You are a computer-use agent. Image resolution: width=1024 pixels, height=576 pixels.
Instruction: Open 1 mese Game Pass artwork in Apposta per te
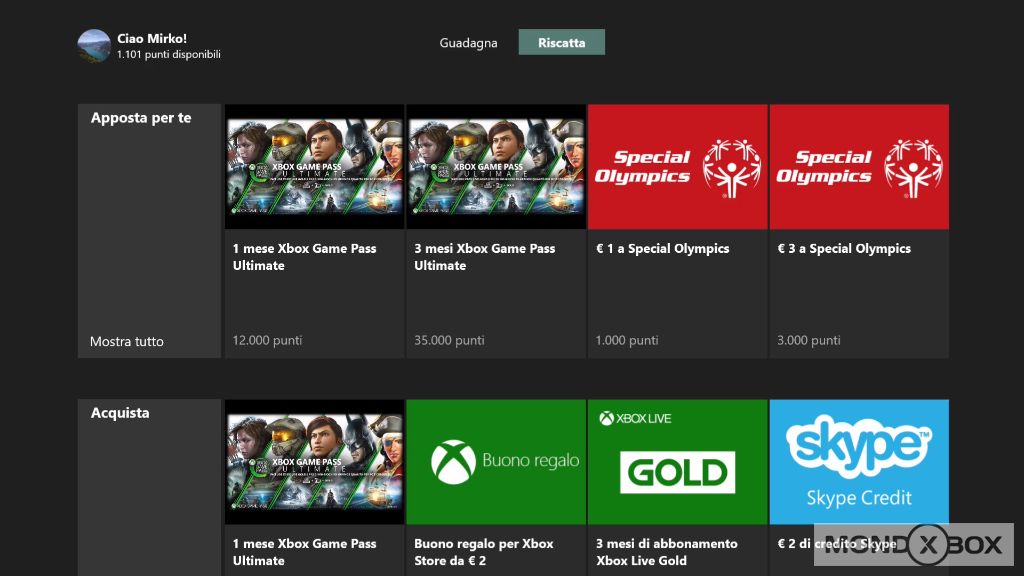pos(314,167)
